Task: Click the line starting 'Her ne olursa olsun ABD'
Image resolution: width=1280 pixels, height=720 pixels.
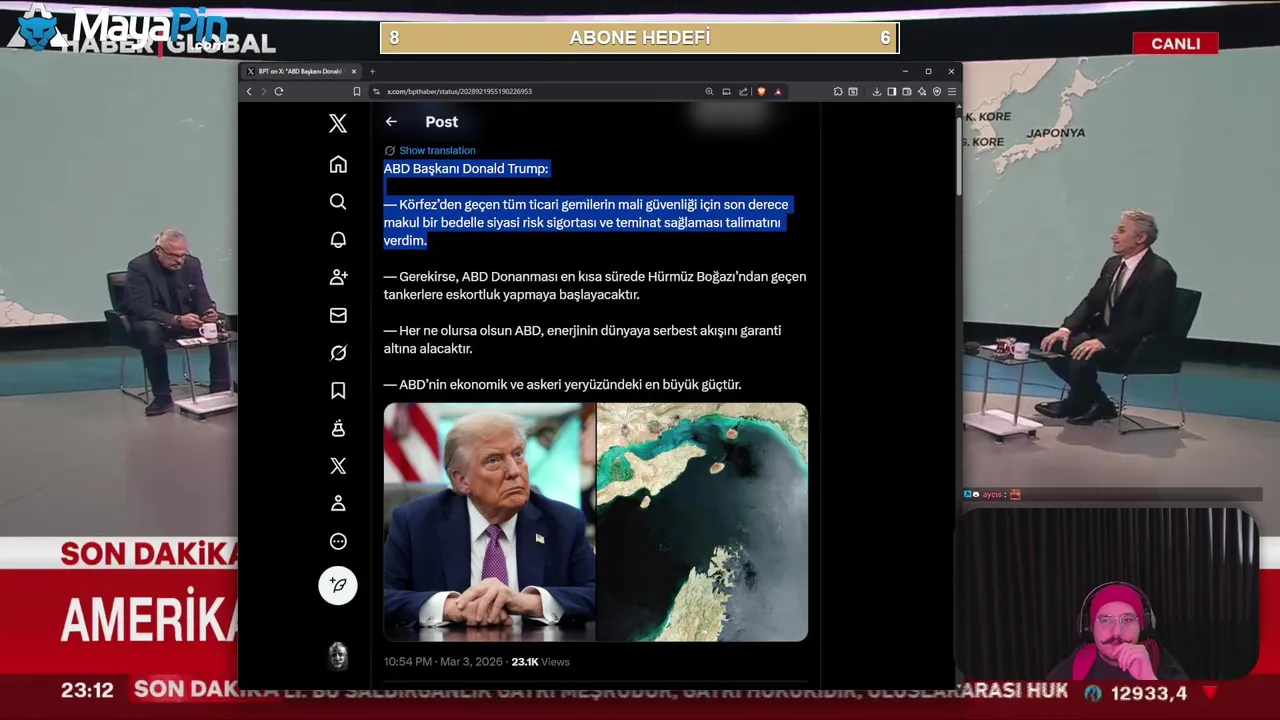Action: click(x=582, y=331)
